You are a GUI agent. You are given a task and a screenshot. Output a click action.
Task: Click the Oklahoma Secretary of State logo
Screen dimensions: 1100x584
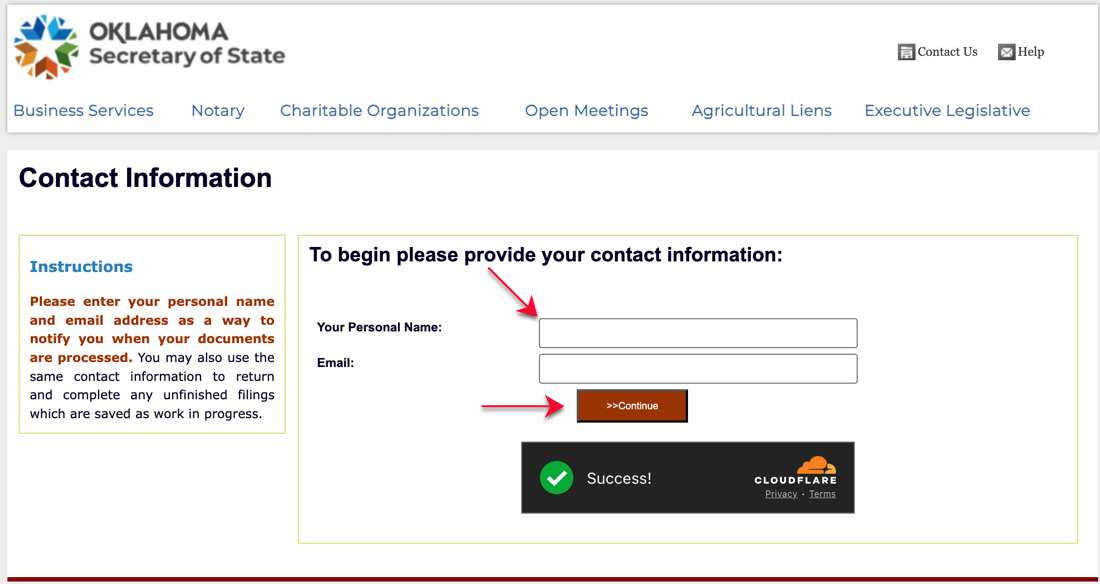click(x=149, y=47)
